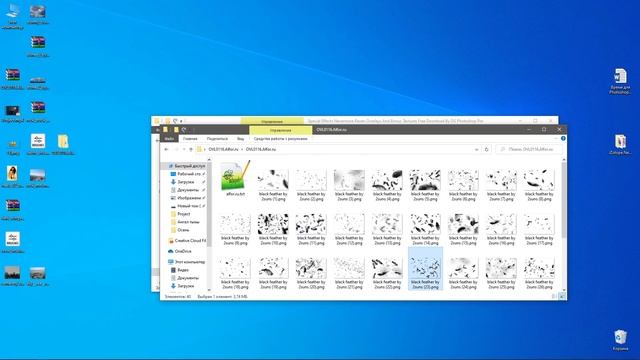Expand the ribbon with the chevron
This screenshot has width=640, height=360.
[556, 139]
